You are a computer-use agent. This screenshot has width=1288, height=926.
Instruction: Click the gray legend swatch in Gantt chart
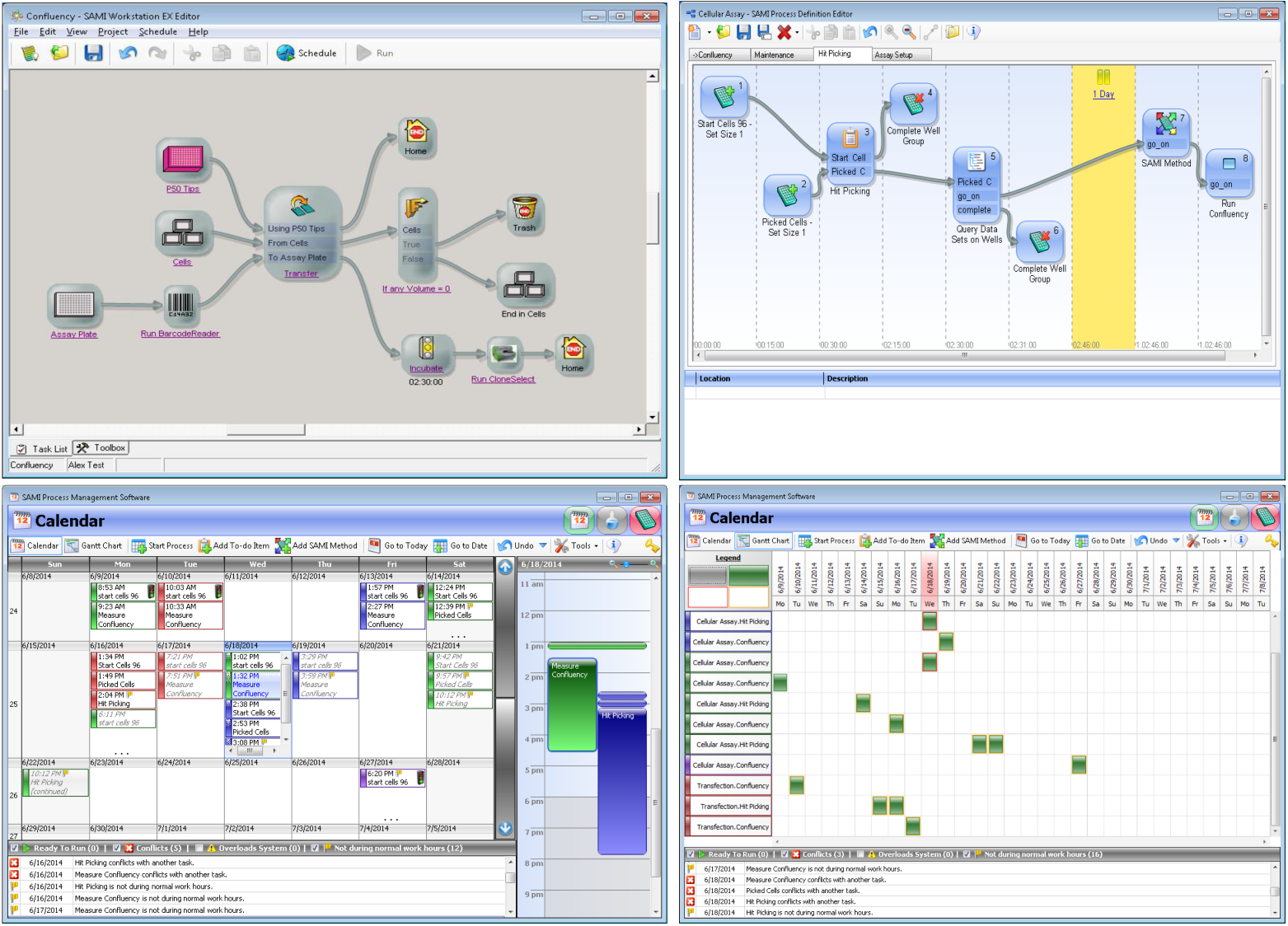coord(707,575)
